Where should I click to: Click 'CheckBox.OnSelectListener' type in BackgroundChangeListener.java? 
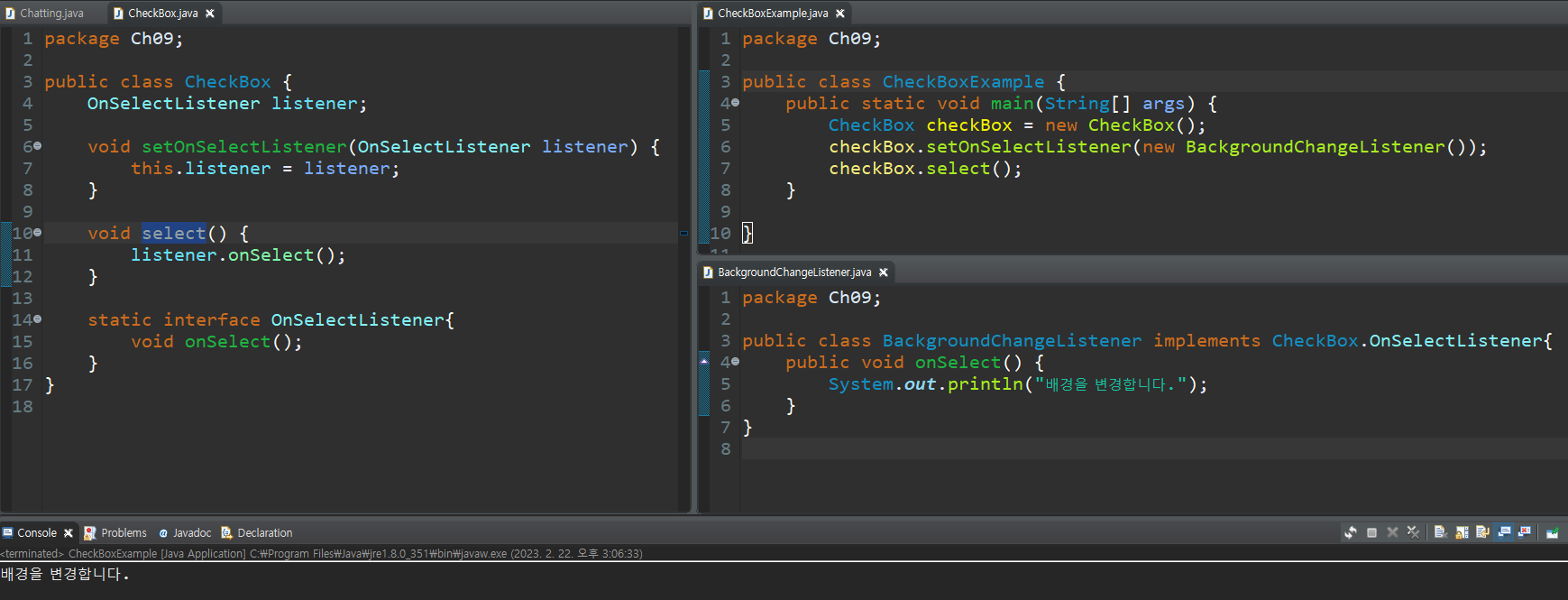1407,340
